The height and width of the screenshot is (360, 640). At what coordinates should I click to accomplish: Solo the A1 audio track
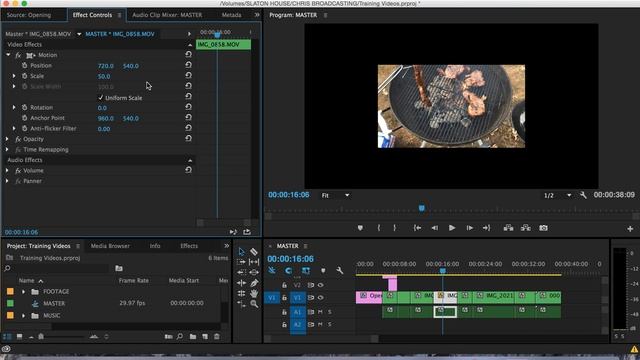click(330, 312)
